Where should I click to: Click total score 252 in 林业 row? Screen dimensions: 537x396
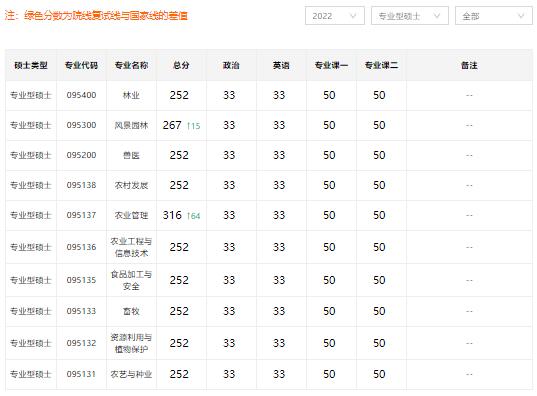(x=179, y=95)
